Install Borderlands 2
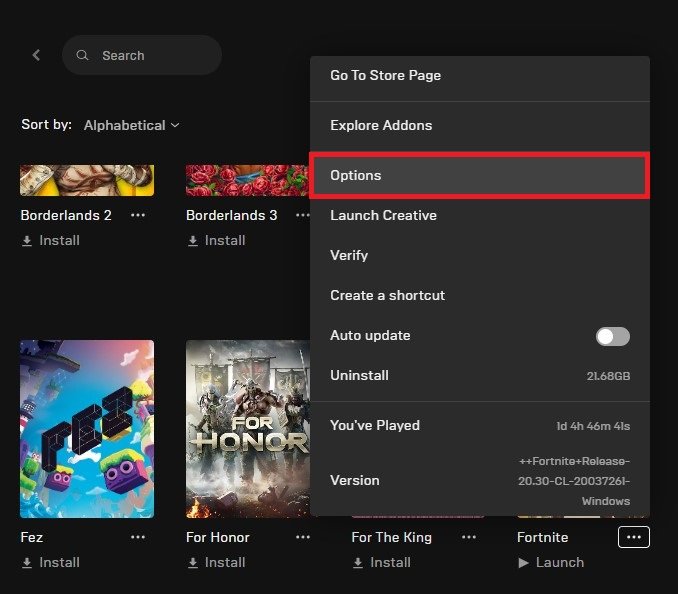The image size is (678, 594). point(51,240)
